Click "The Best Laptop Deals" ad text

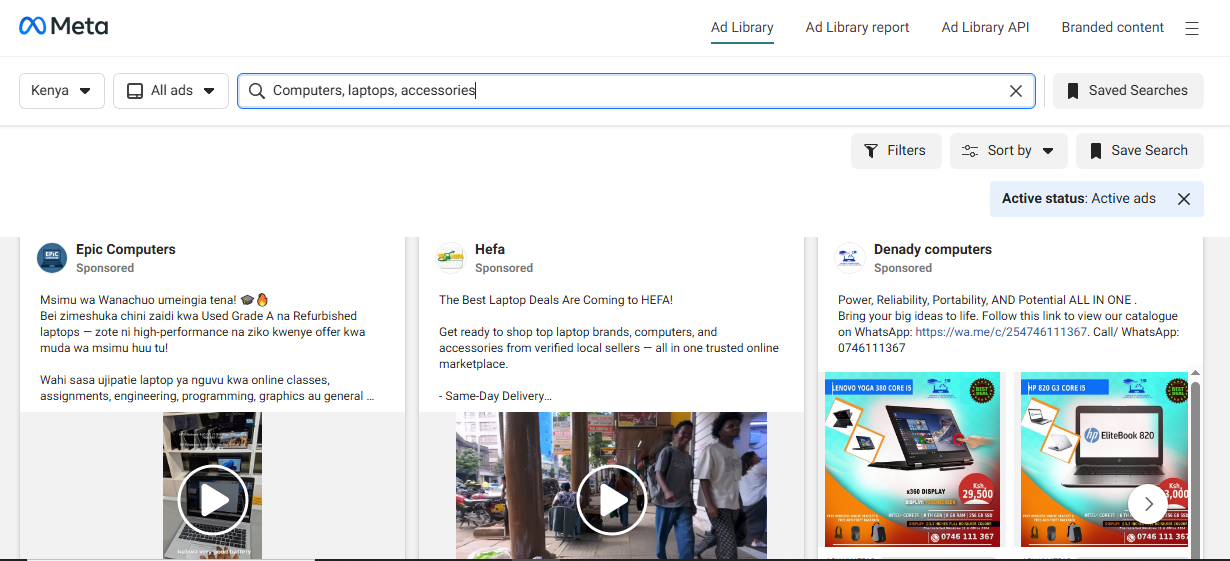tap(556, 300)
